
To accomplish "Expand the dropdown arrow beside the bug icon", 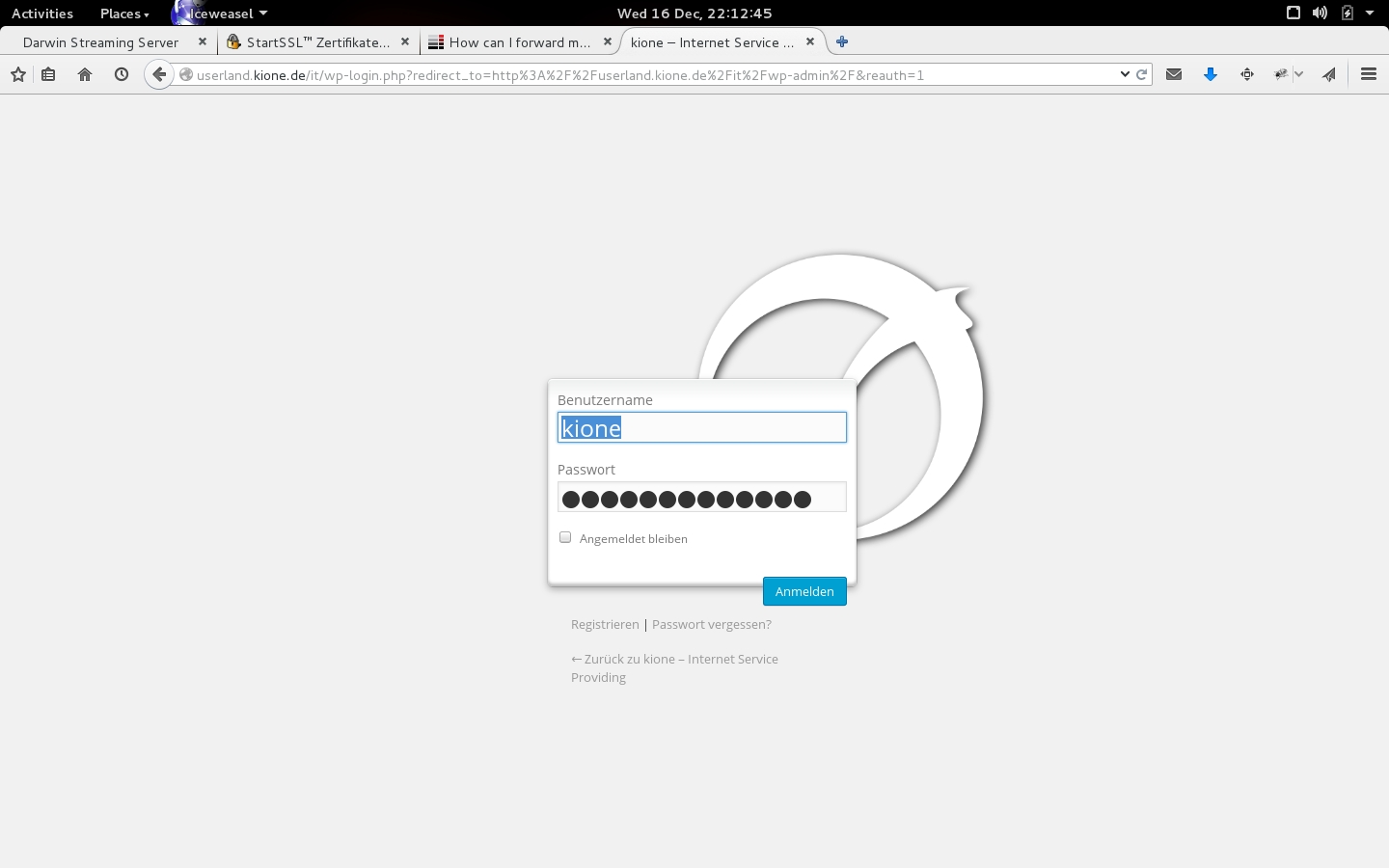I will tap(1299, 74).
